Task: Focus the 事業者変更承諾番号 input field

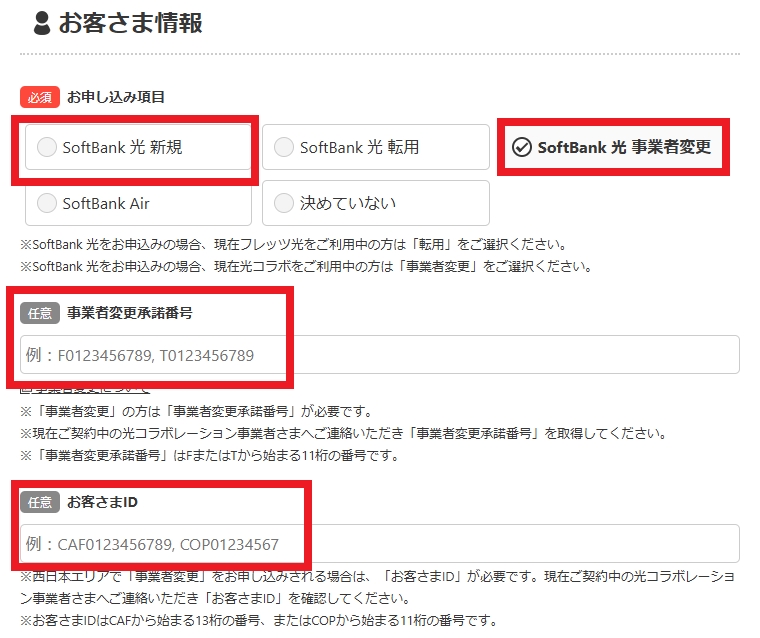Action: [x=380, y=354]
